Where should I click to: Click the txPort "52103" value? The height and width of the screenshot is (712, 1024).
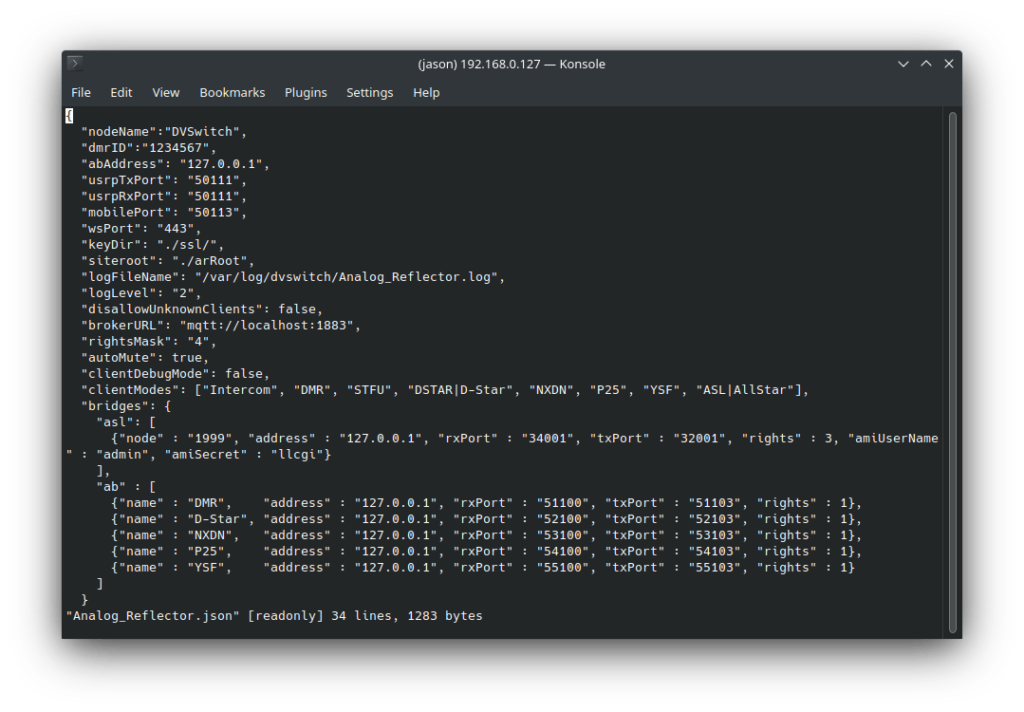pos(718,519)
